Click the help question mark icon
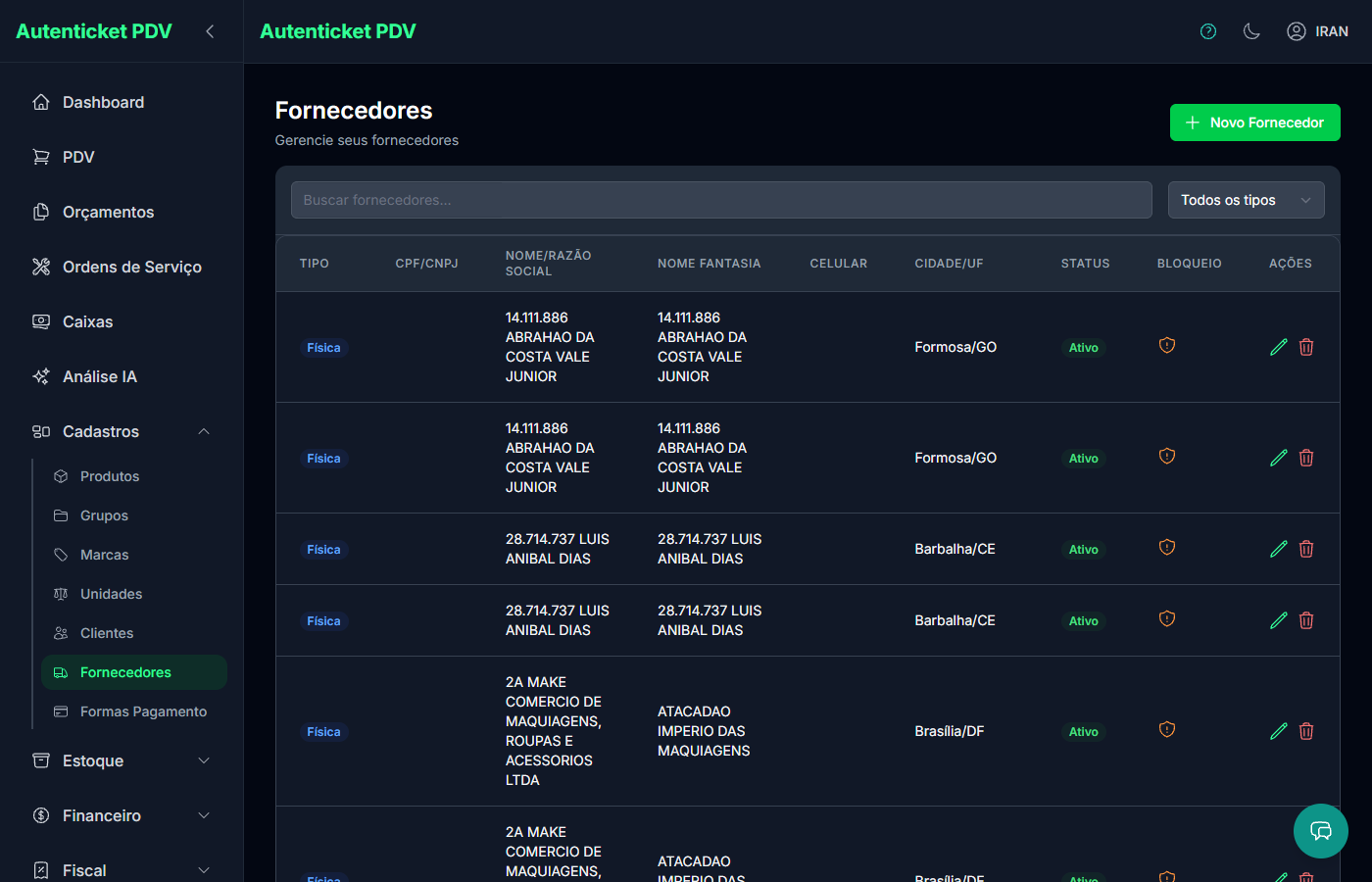1372x882 pixels. [1208, 31]
